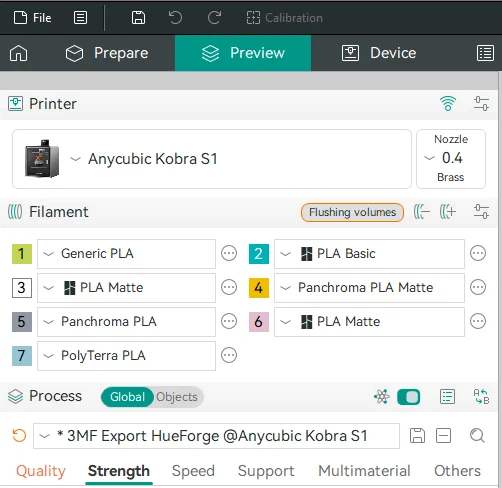Remove a filament with the minus spool icon
Viewport: 502px width, 488px height.
point(422,212)
